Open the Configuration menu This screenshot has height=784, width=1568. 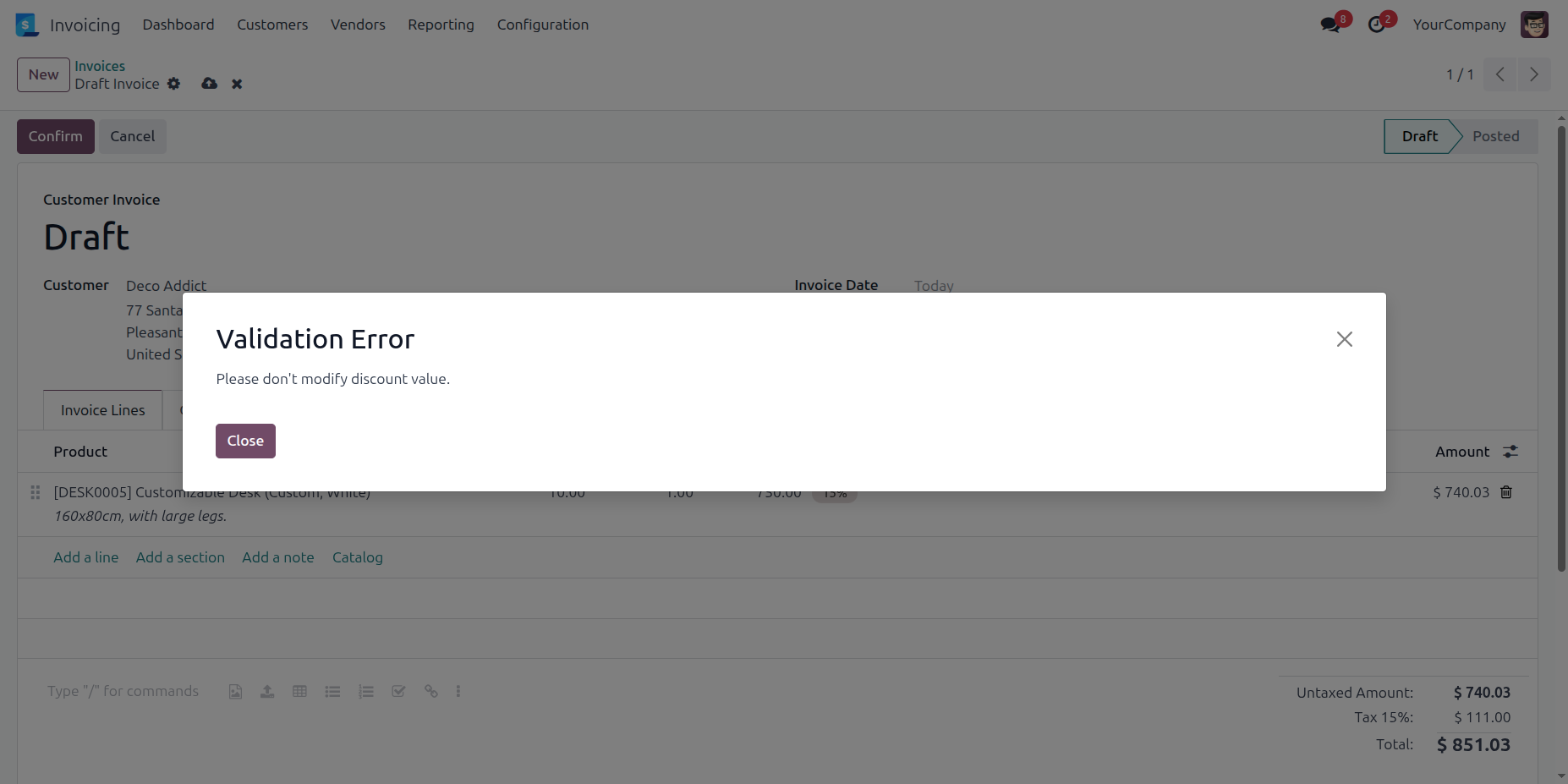(543, 25)
